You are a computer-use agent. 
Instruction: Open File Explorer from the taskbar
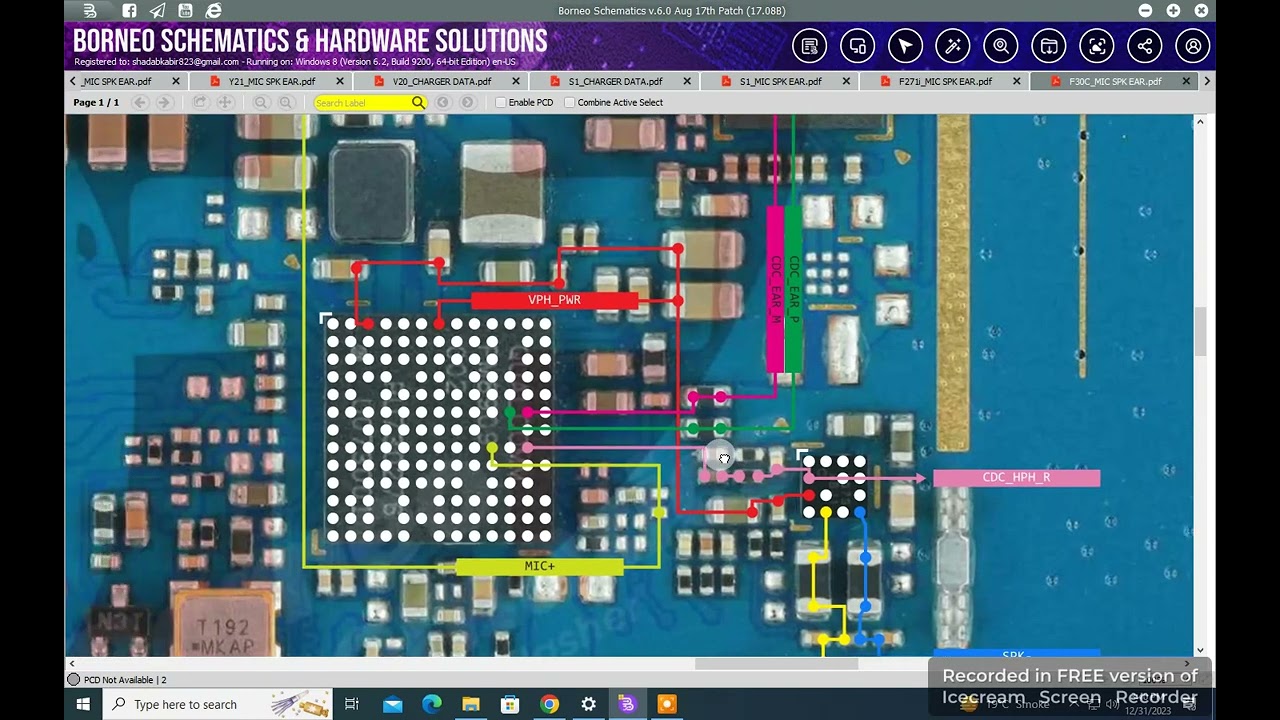pos(470,705)
